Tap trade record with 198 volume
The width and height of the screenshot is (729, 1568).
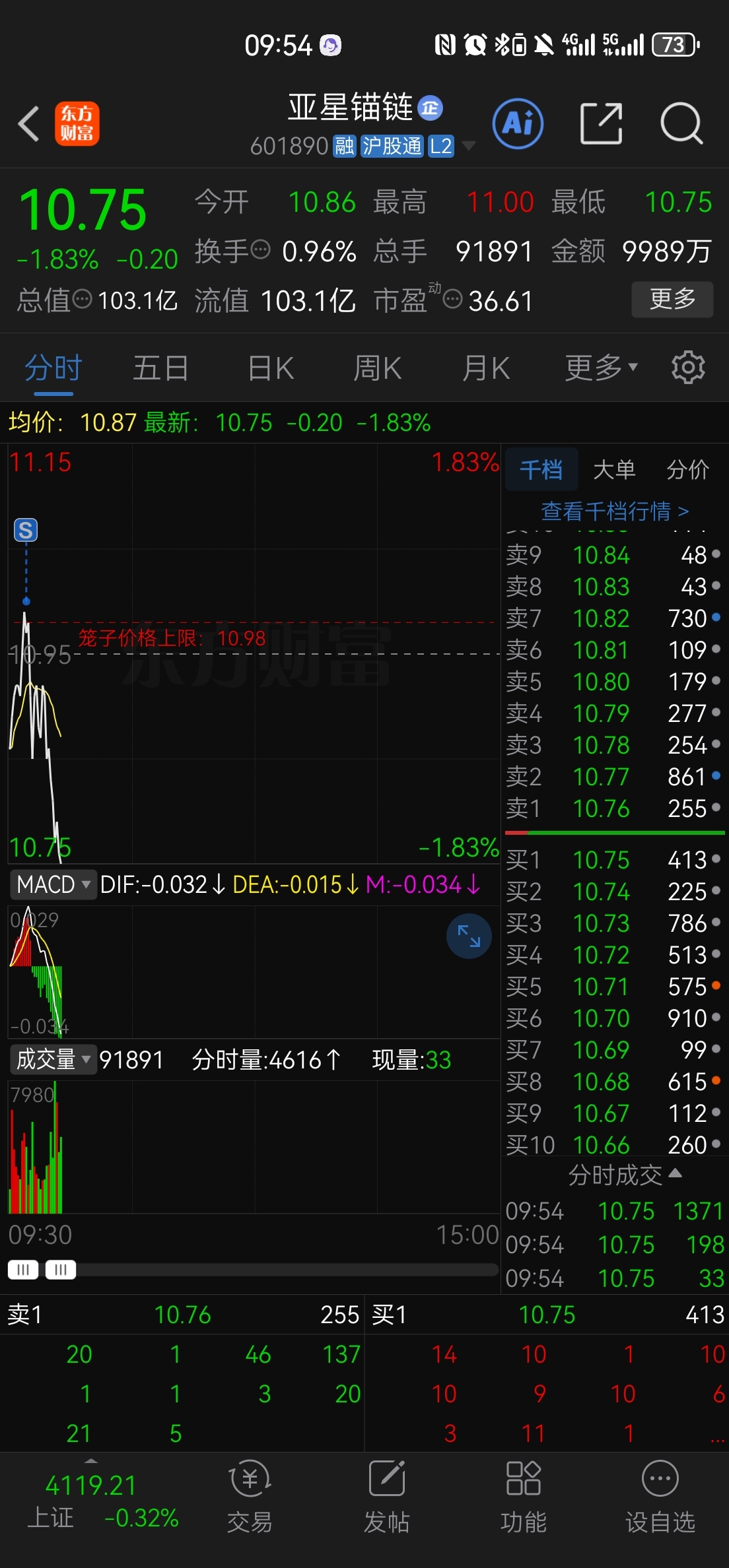click(614, 1245)
